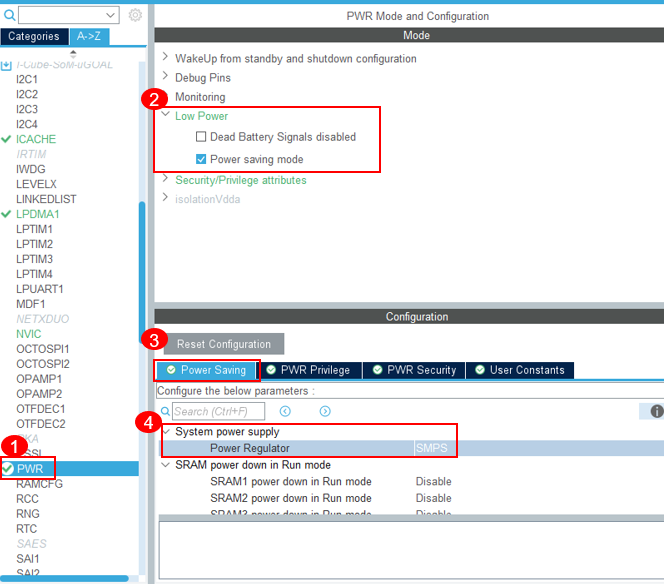Select IWDG in the peripheral list
The image size is (664, 584).
pos(30,169)
